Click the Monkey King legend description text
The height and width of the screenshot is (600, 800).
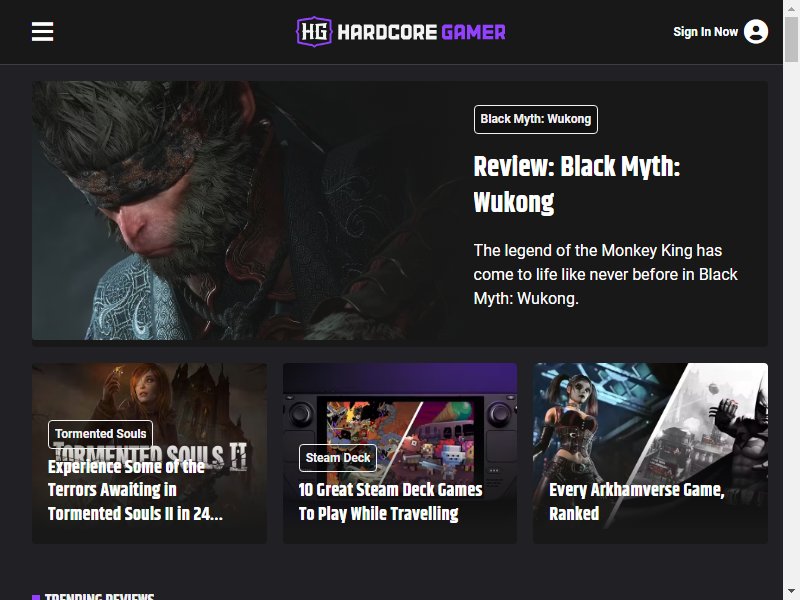[605, 274]
